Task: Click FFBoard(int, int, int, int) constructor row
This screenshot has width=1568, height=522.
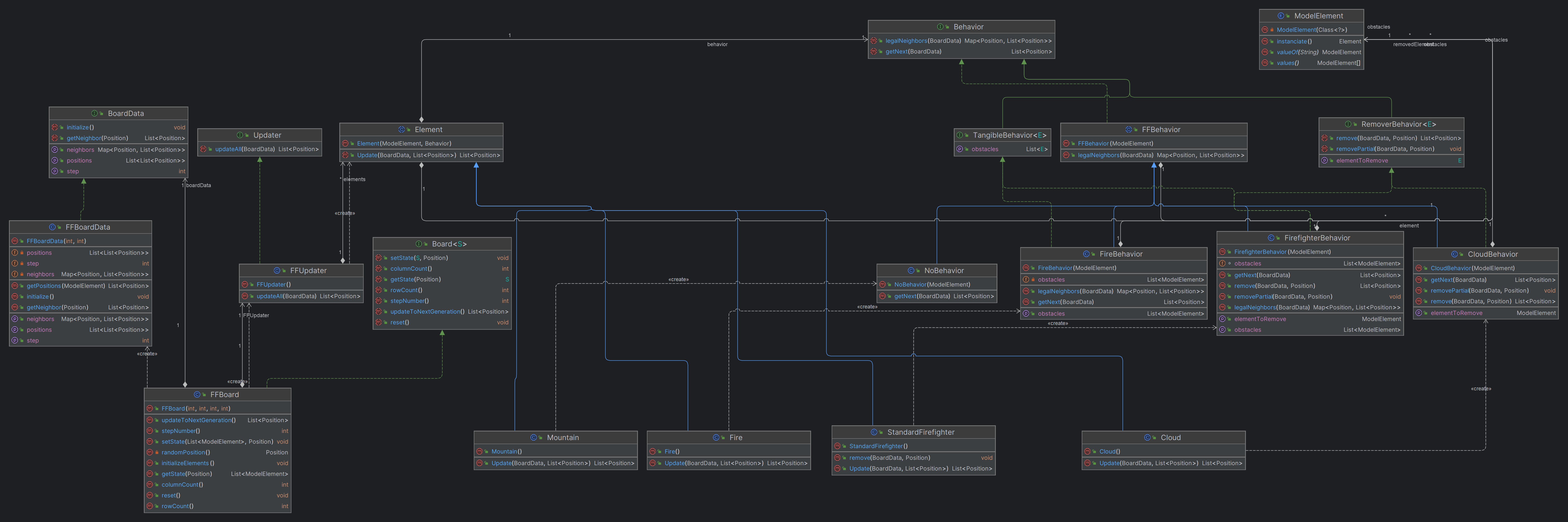Action: (x=217, y=409)
